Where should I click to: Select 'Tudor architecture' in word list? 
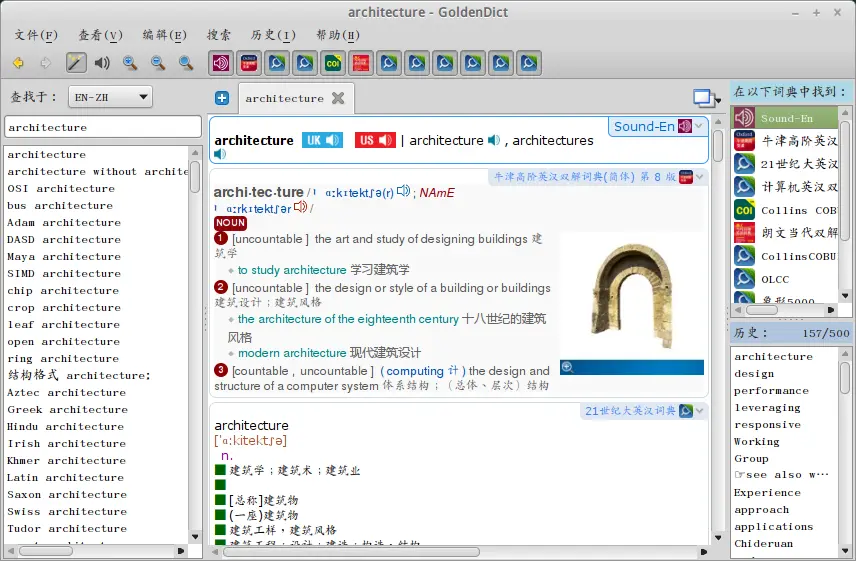[x=67, y=529]
